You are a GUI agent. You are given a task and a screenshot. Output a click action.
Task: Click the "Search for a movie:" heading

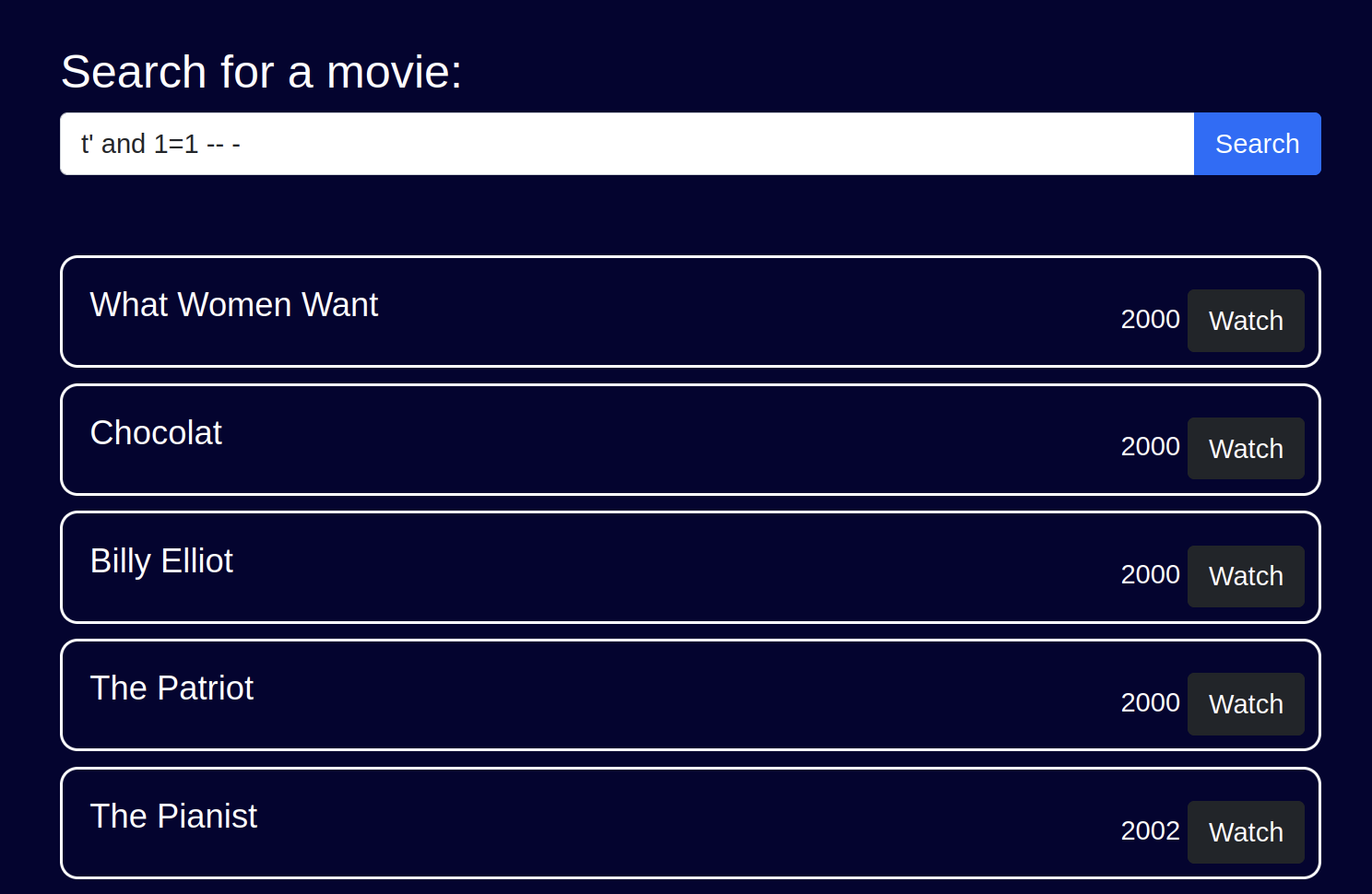pos(261,72)
